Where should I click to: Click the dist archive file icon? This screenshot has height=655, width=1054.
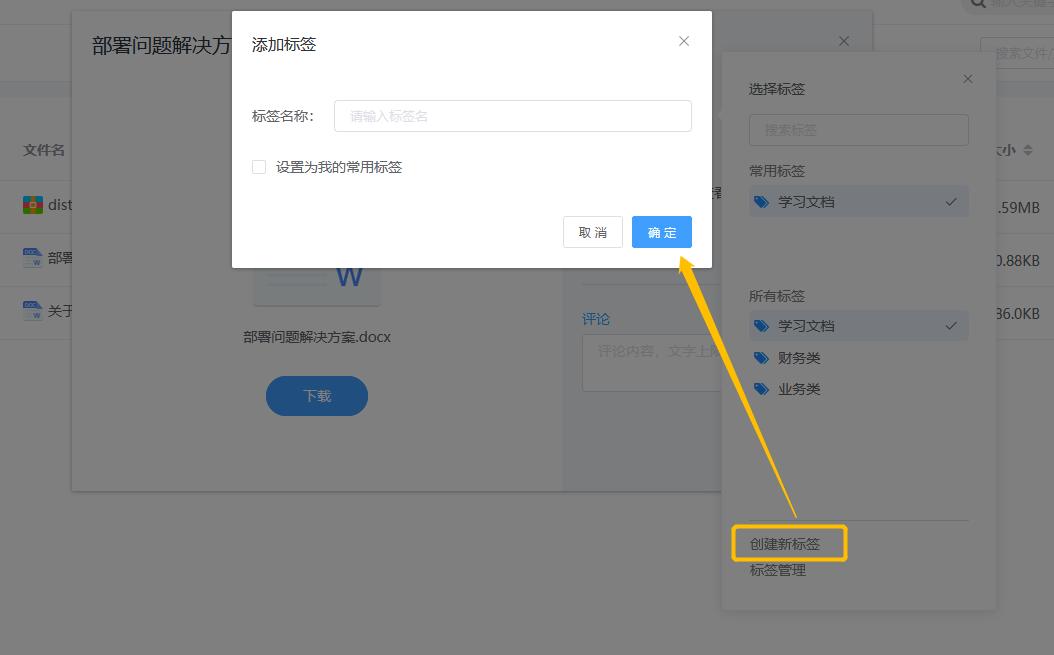[32, 204]
